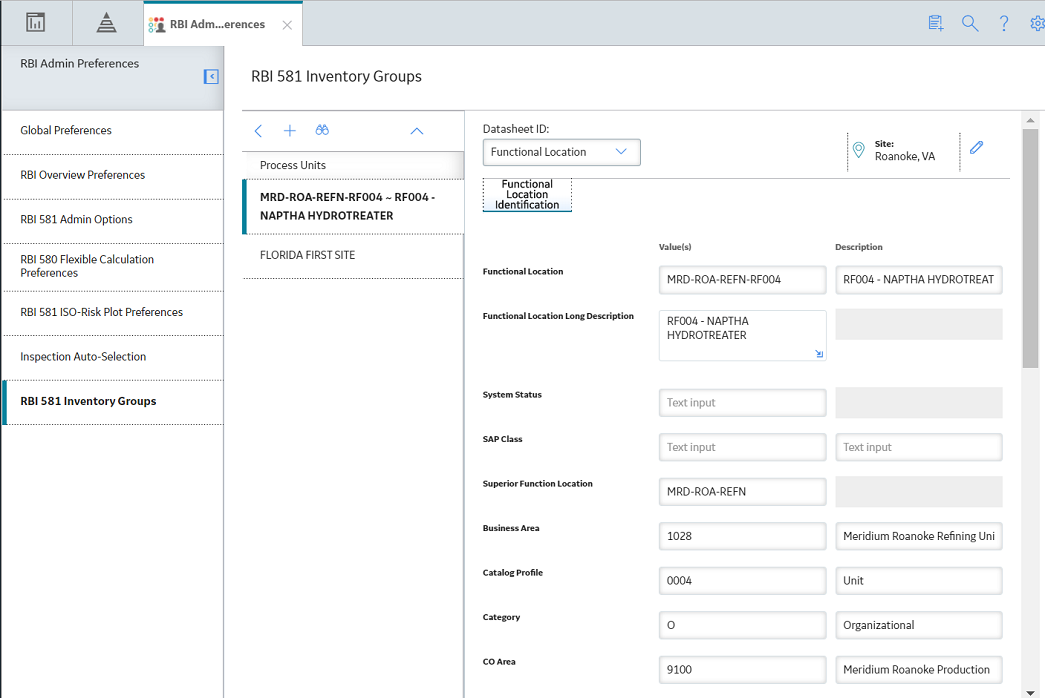This screenshot has width=1045, height=698.
Task: Select MRD-ROA-REFN-RF004 Naptha Hydrotreater unit
Action: [353, 207]
